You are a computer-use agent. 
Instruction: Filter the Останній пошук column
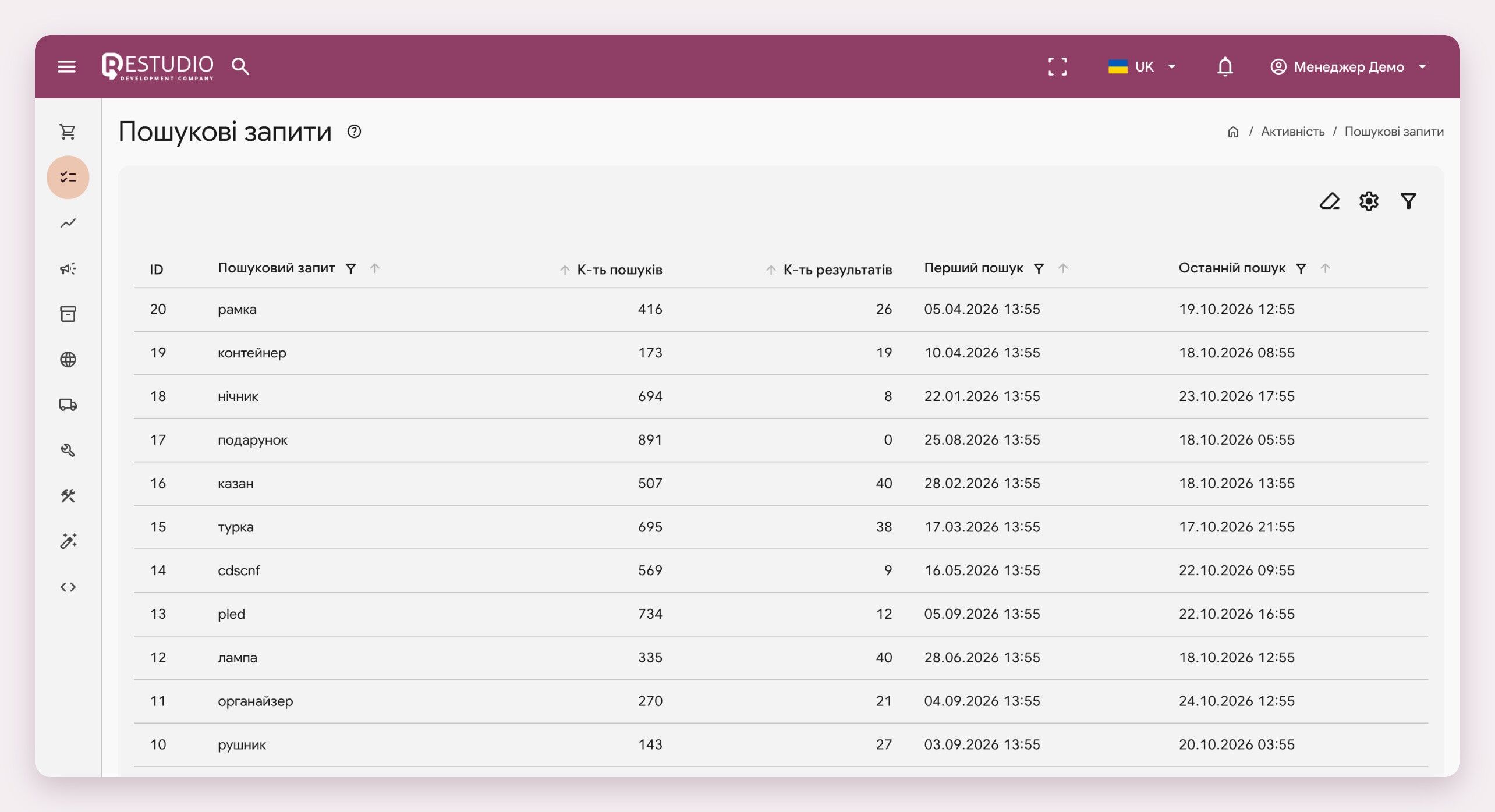[x=1301, y=268]
